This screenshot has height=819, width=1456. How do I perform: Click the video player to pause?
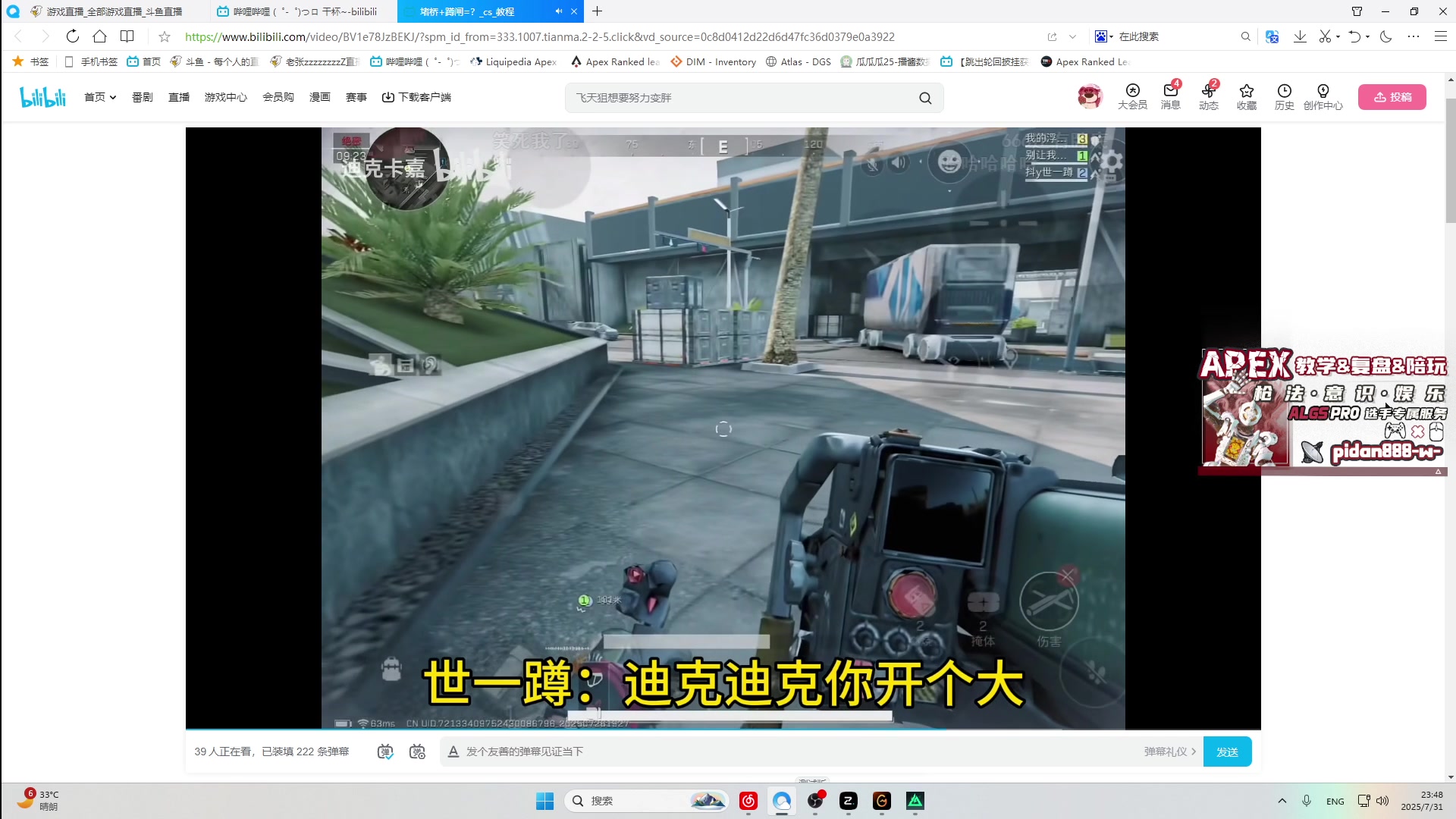(x=723, y=428)
